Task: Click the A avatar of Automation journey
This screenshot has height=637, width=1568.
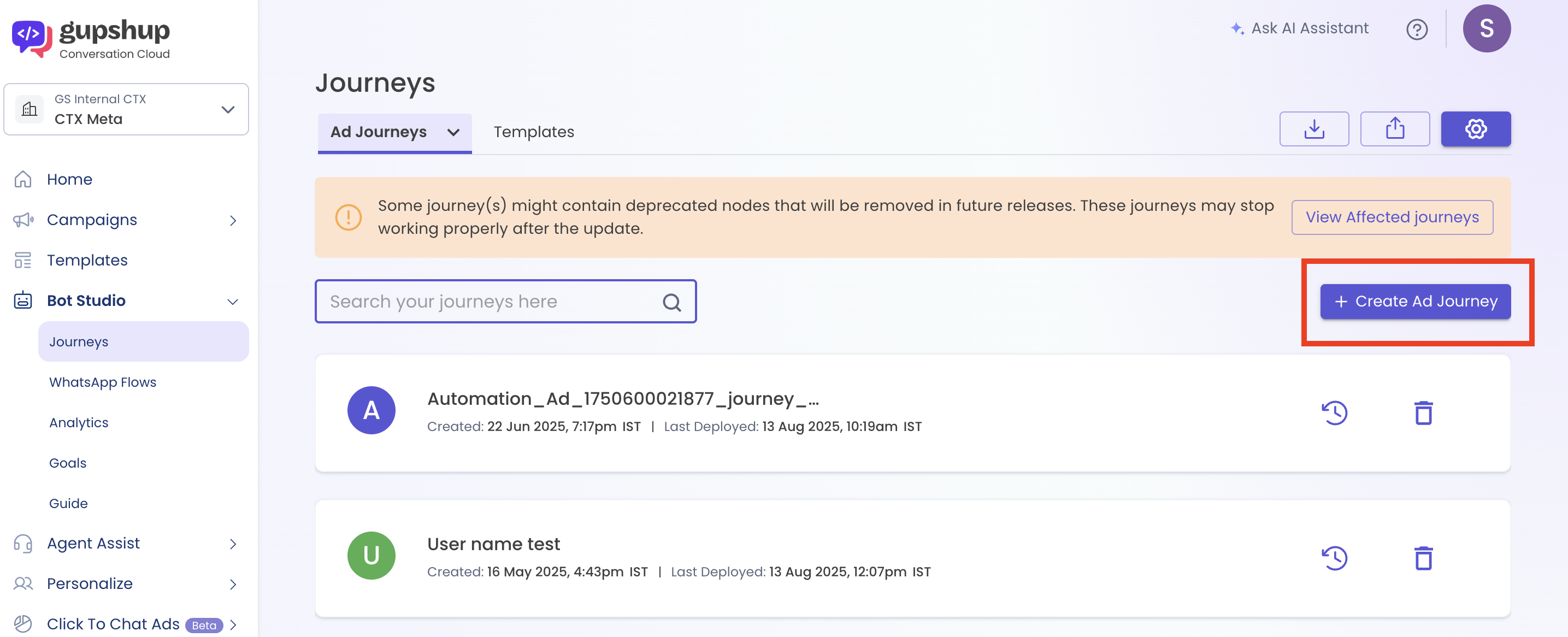Action: 372,410
